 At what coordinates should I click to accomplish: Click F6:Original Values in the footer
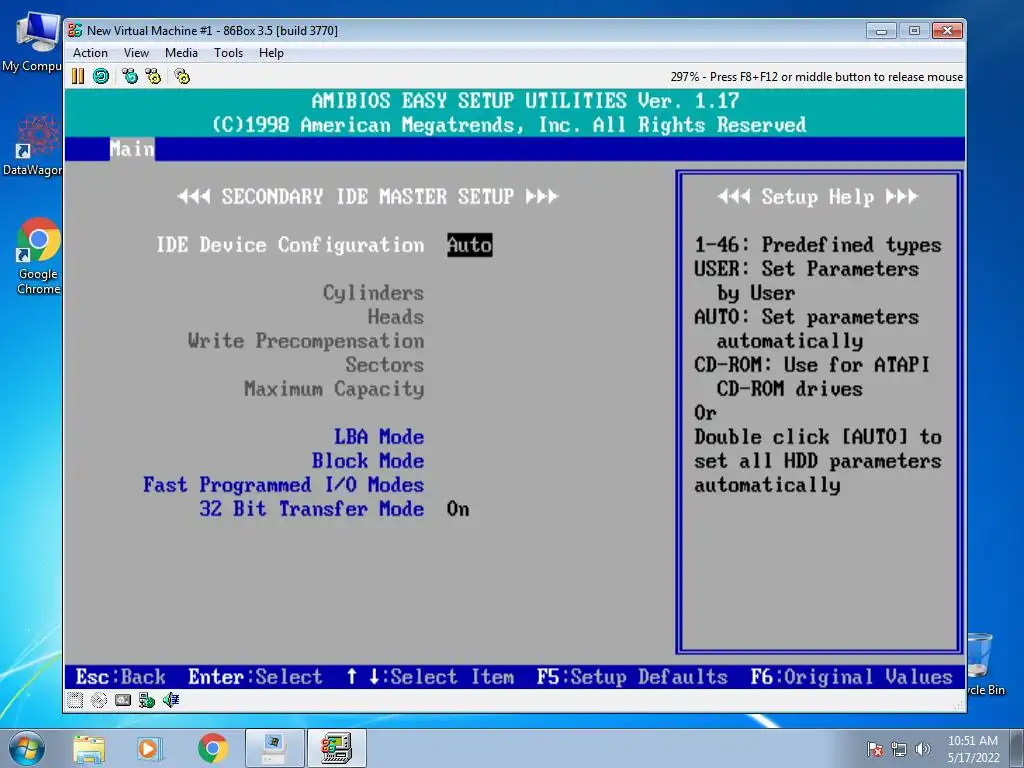click(x=852, y=677)
